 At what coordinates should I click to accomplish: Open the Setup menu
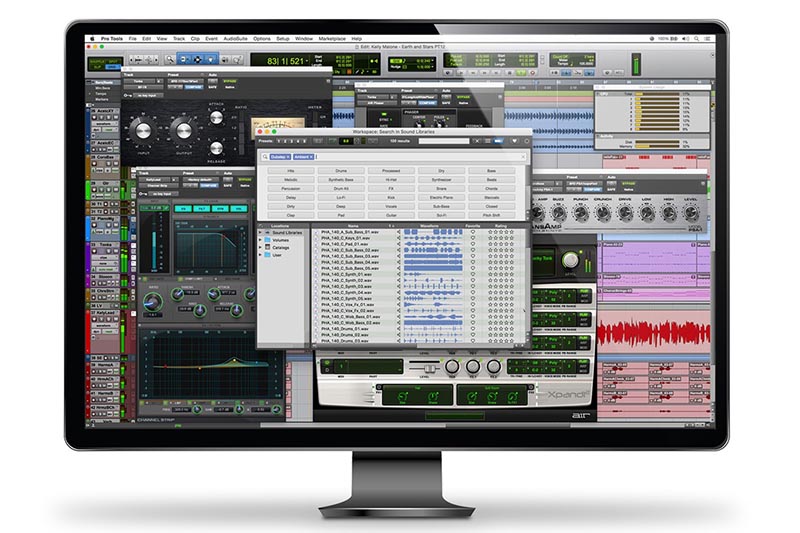283,39
